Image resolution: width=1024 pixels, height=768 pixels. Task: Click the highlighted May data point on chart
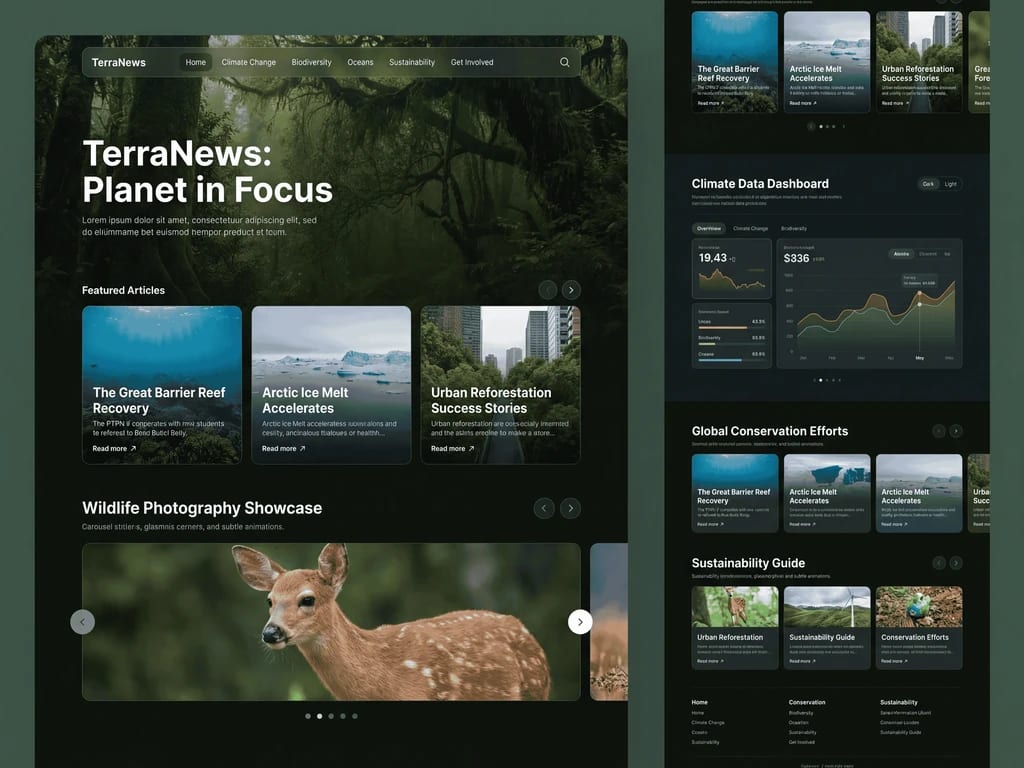(x=920, y=304)
